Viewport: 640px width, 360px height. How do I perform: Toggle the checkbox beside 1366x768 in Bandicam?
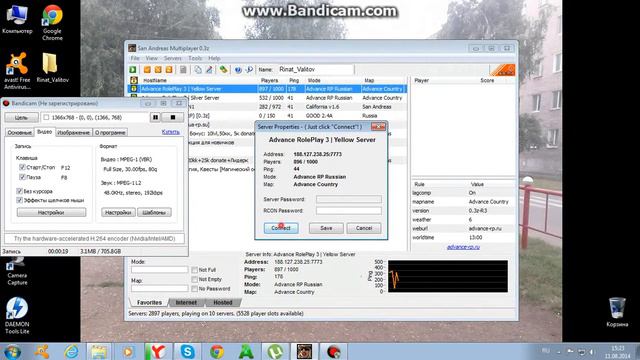46,118
